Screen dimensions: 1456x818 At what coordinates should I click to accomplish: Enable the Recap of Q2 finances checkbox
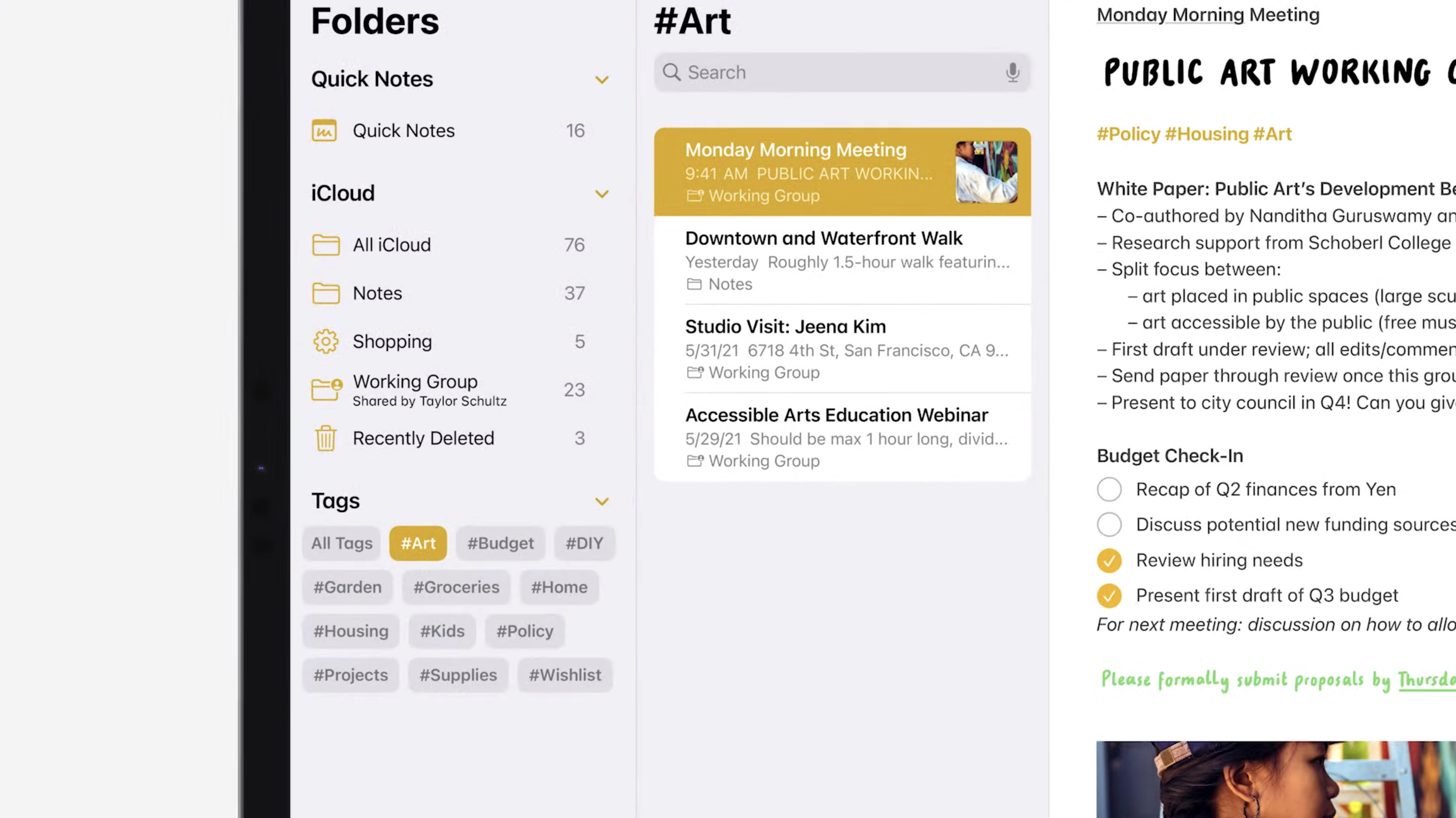click(x=1109, y=489)
